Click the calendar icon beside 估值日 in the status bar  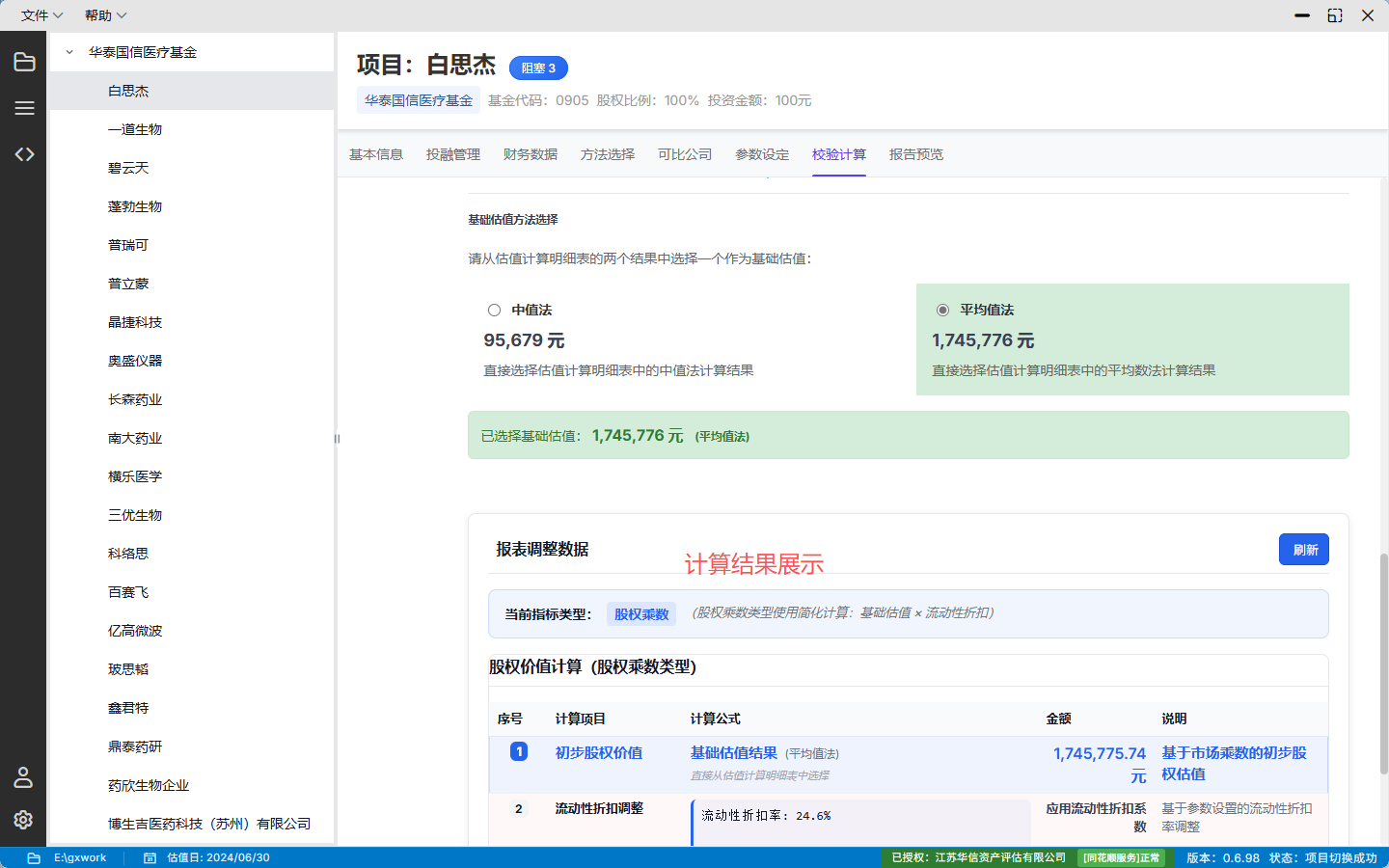tap(150, 857)
